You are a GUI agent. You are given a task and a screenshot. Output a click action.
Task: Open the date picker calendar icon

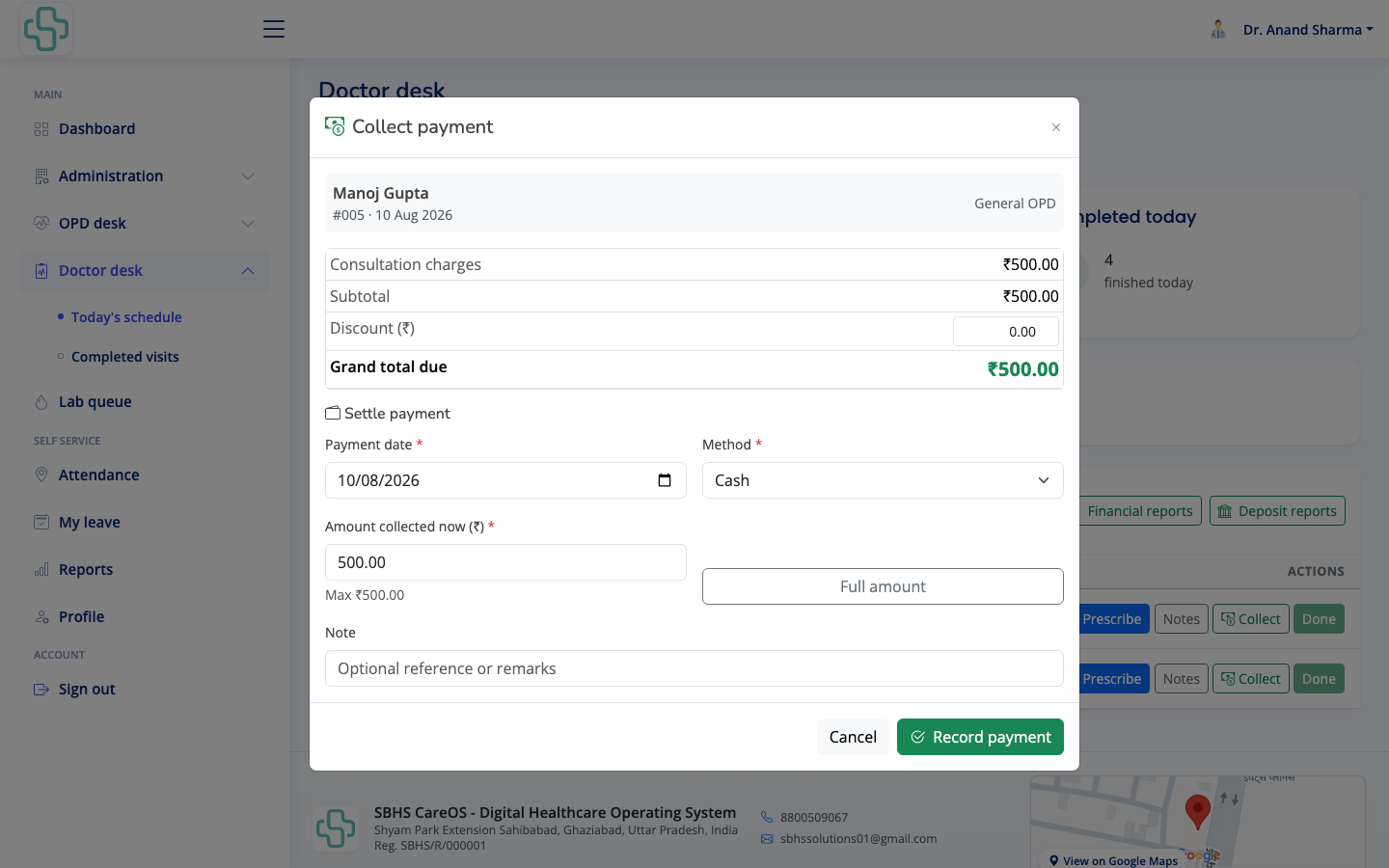coord(665,480)
